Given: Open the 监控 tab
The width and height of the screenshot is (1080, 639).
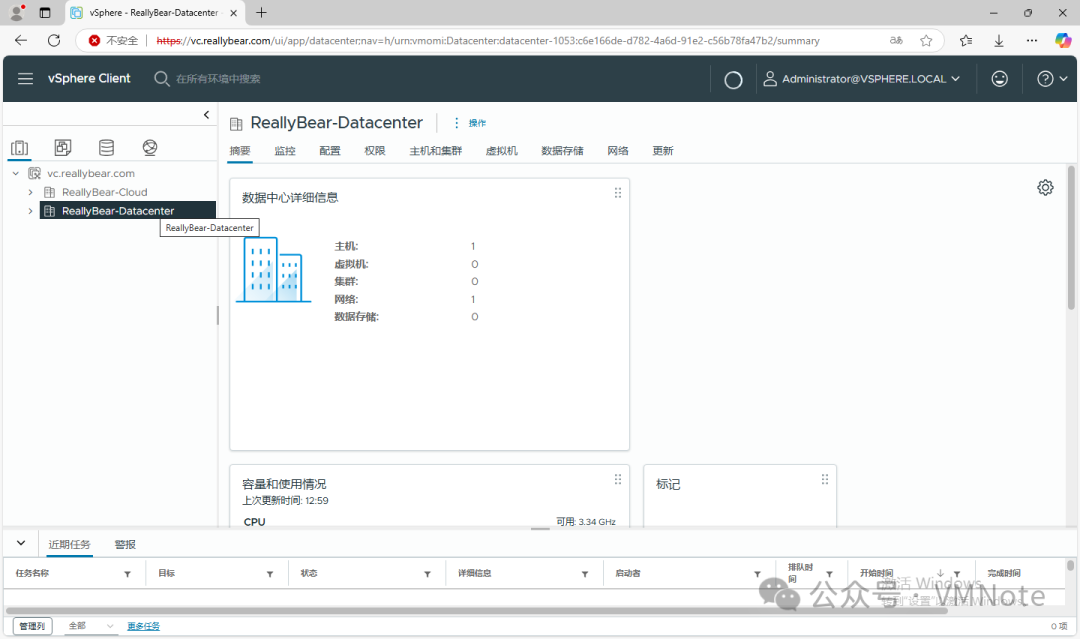Looking at the screenshot, I should pyautogui.click(x=284, y=151).
